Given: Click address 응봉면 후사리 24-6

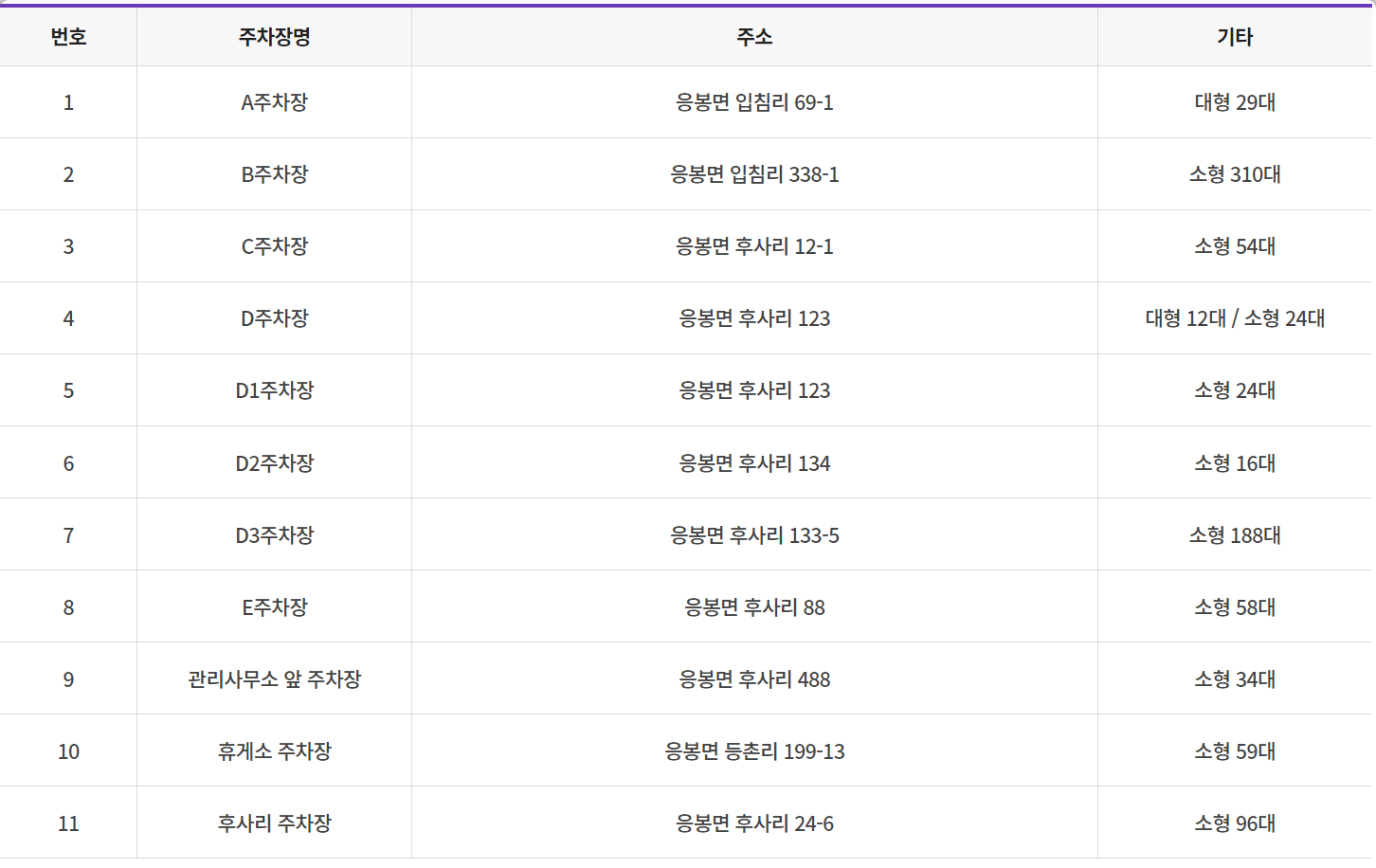Looking at the screenshot, I should point(754,823).
